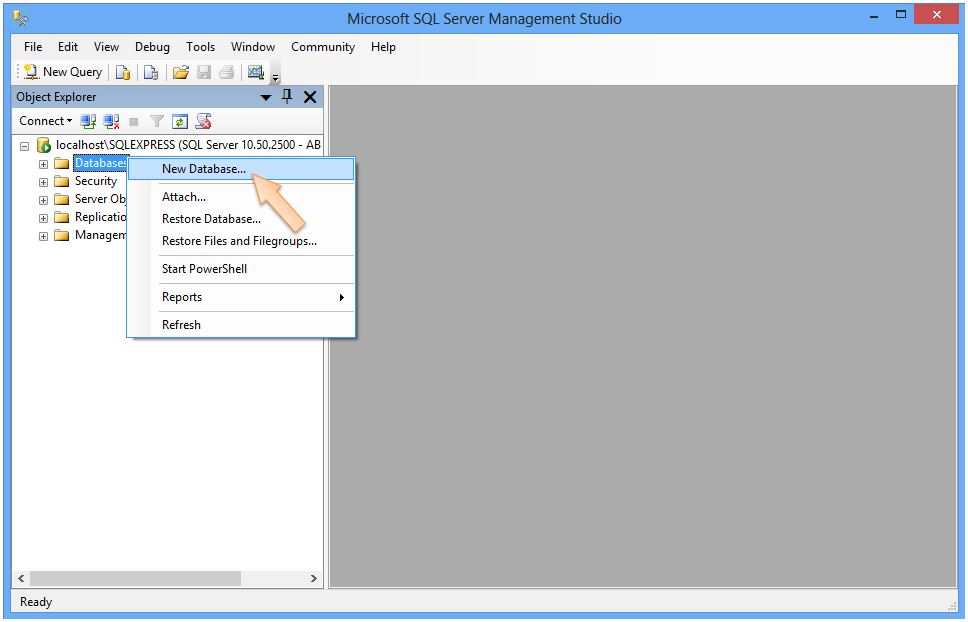Viewport: 968px width, 622px height.
Task: Open the Community menu
Action: point(323,47)
